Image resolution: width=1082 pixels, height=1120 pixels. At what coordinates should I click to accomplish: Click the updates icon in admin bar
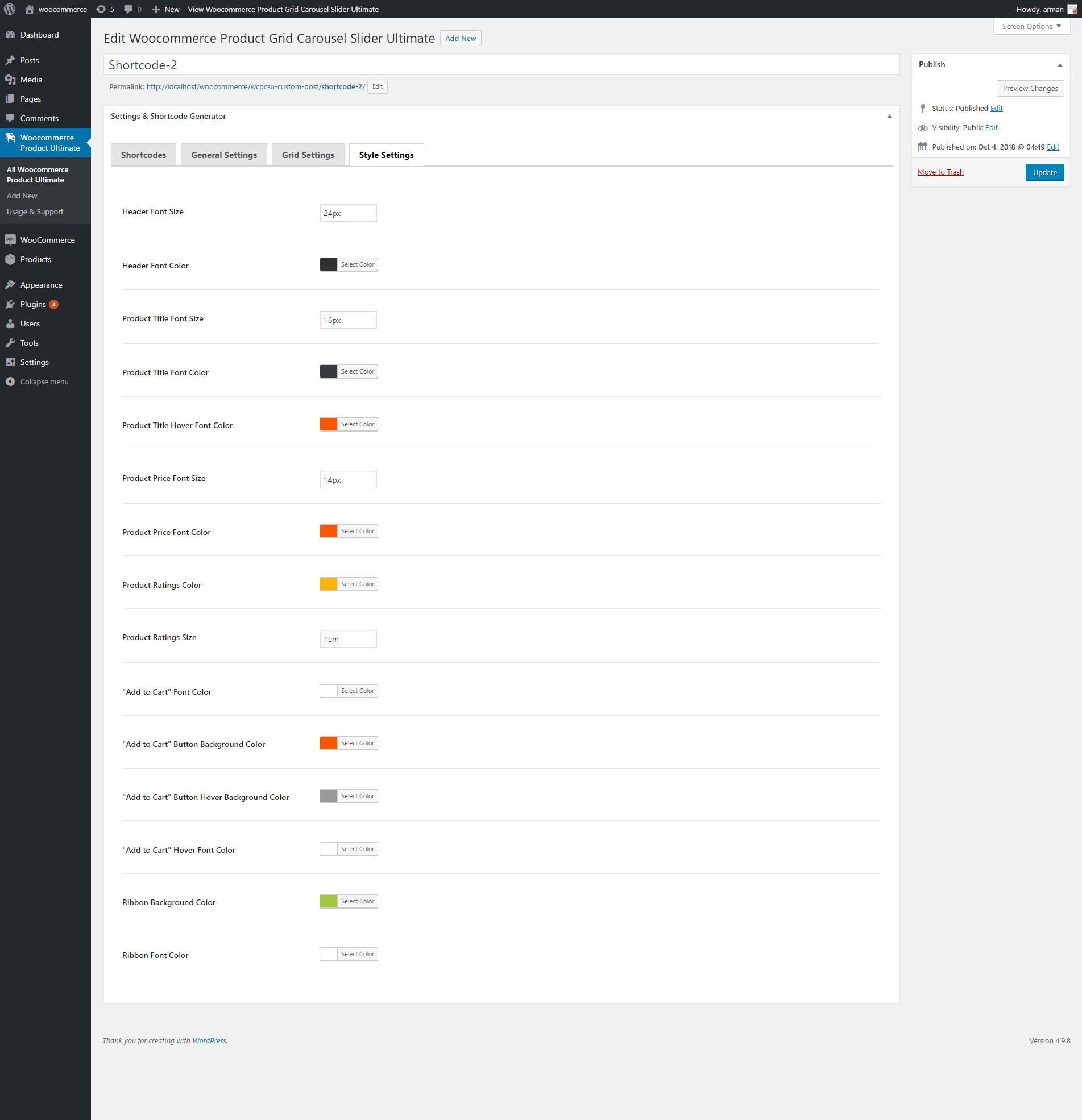[101, 9]
